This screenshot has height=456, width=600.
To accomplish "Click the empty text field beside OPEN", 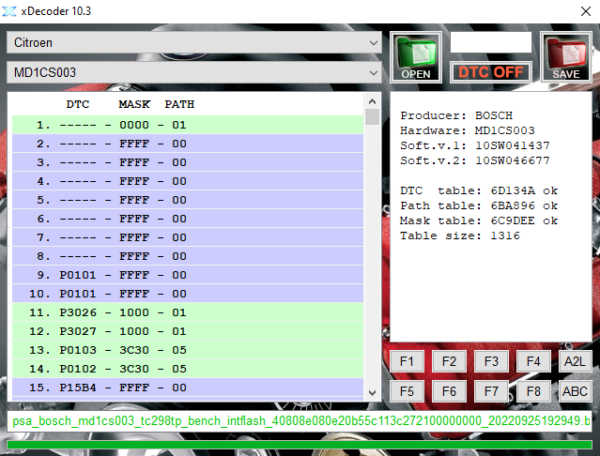I will point(490,42).
